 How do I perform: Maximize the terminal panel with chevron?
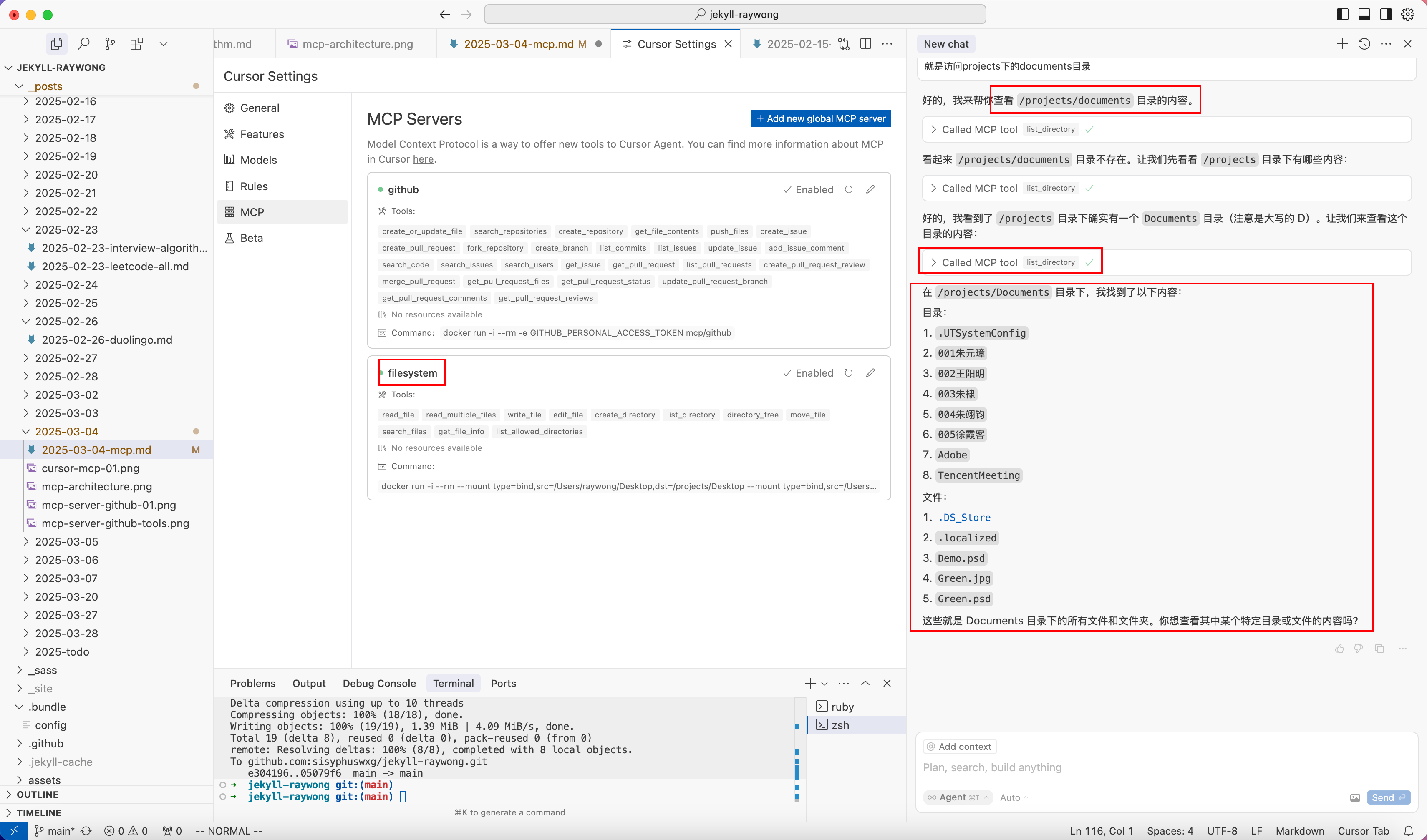[x=865, y=683]
